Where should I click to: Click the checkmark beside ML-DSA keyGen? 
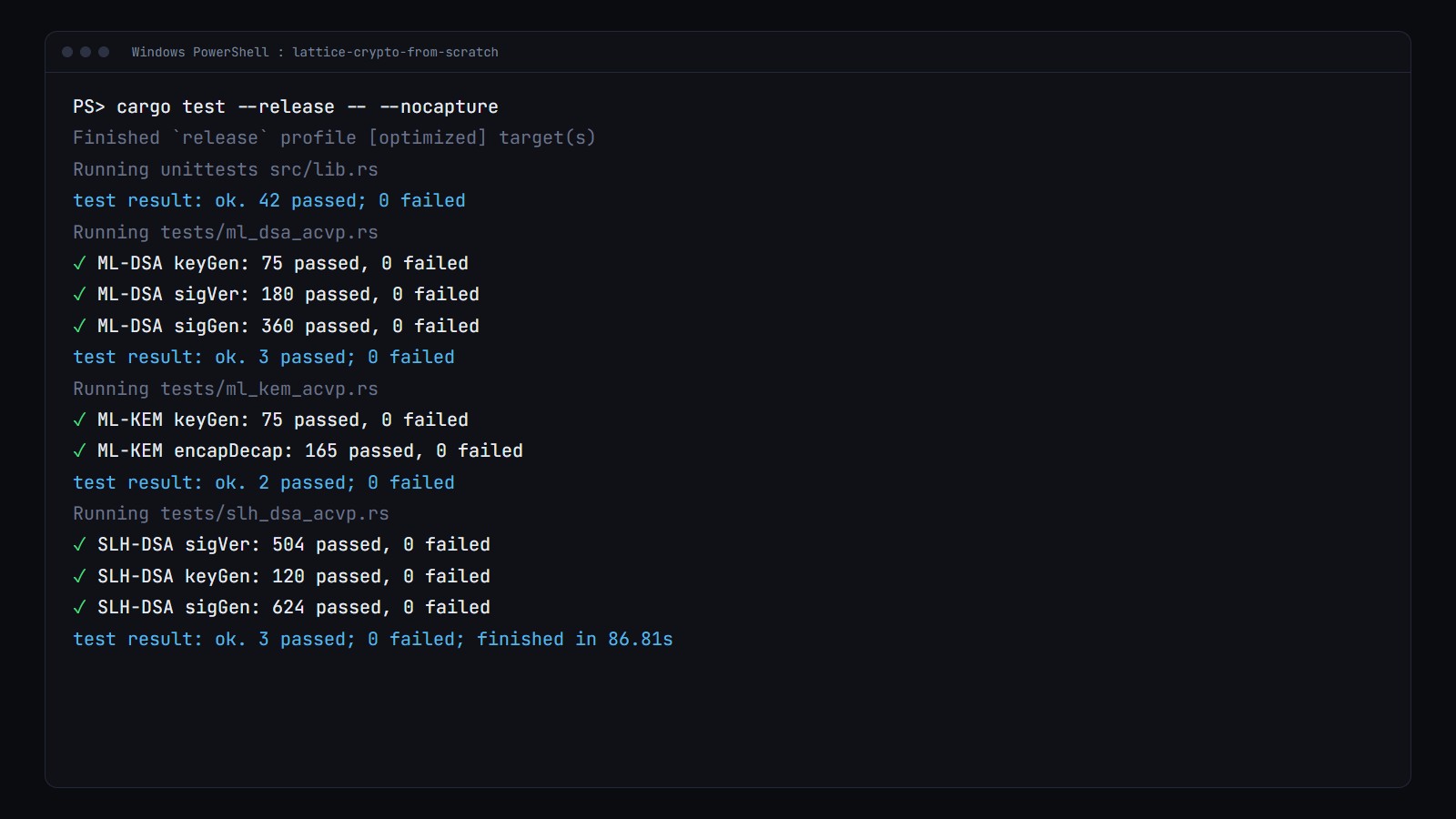(79, 264)
